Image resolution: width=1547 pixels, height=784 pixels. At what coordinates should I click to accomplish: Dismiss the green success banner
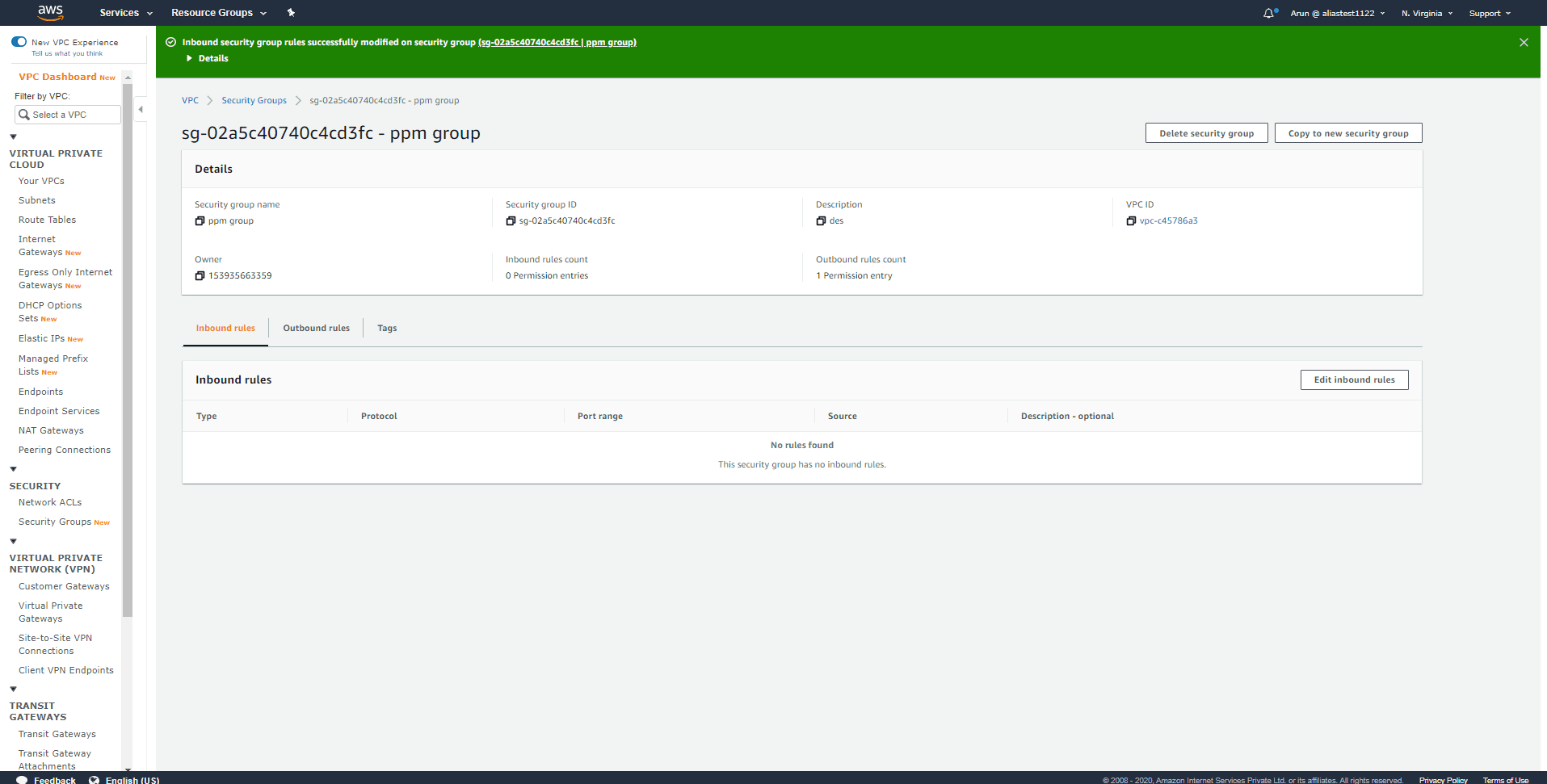click(1524, 42)
